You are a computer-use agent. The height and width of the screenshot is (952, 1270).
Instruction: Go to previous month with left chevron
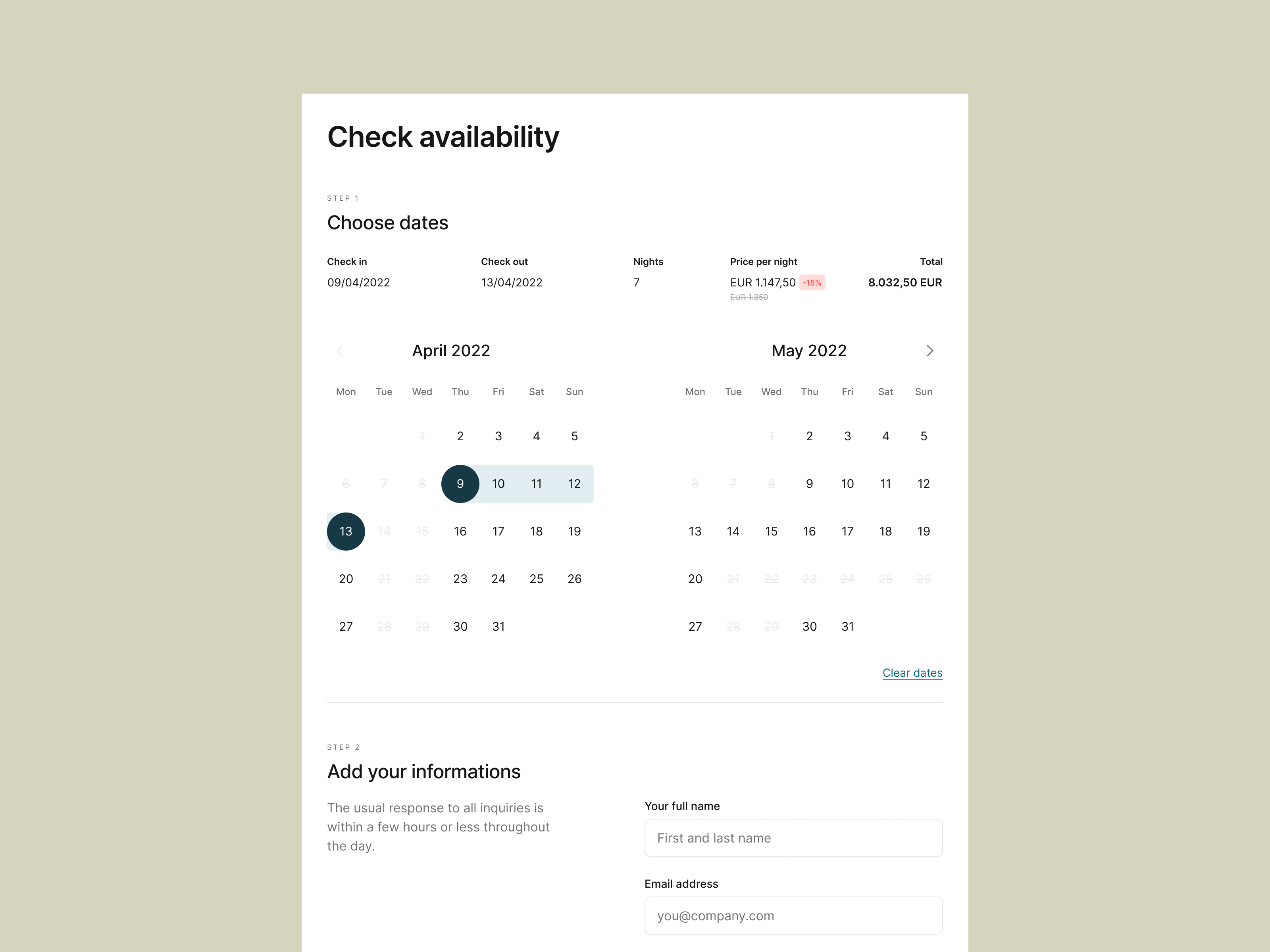[340, 351]
